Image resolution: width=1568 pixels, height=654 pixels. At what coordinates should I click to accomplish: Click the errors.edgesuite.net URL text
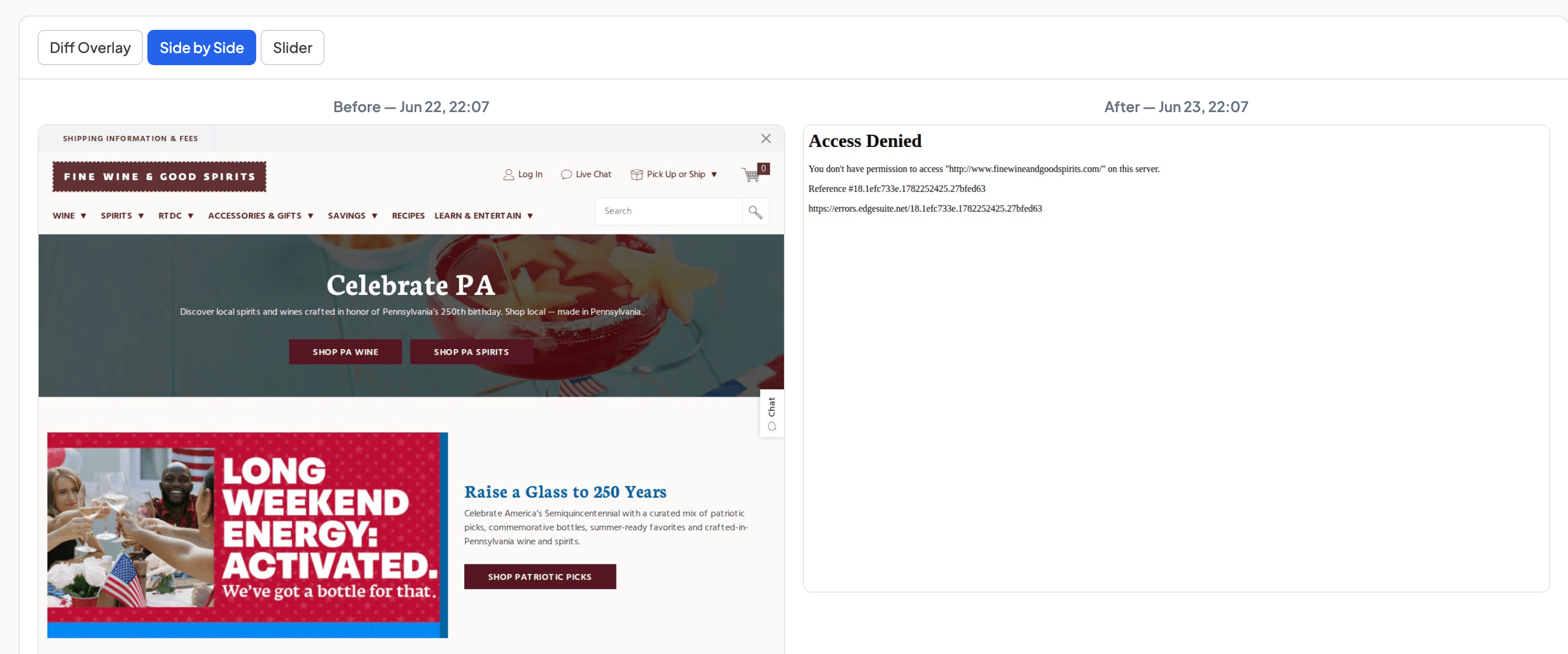click(925, 208)
